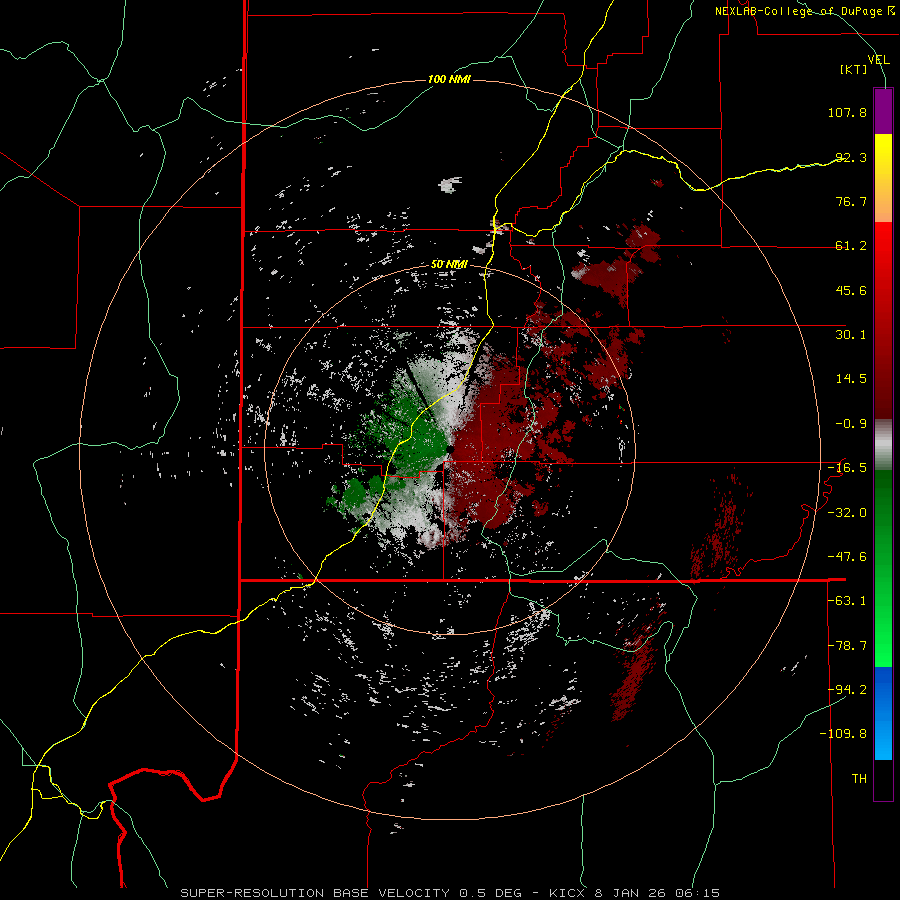Click the 50 NMI range ring label
The image size is (900, 900).
coord(449,265)
